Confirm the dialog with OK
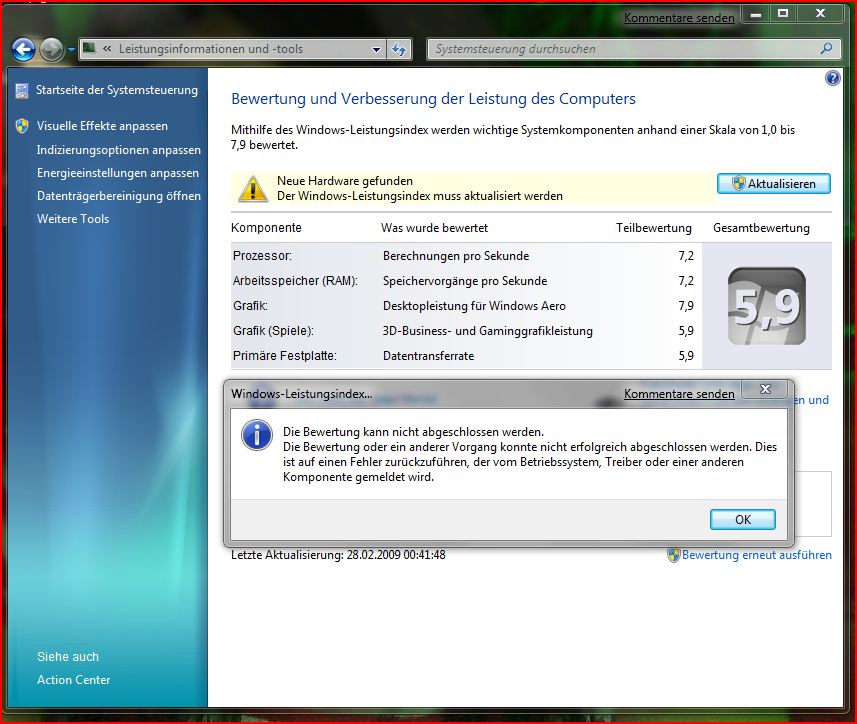 coord(743,520)
